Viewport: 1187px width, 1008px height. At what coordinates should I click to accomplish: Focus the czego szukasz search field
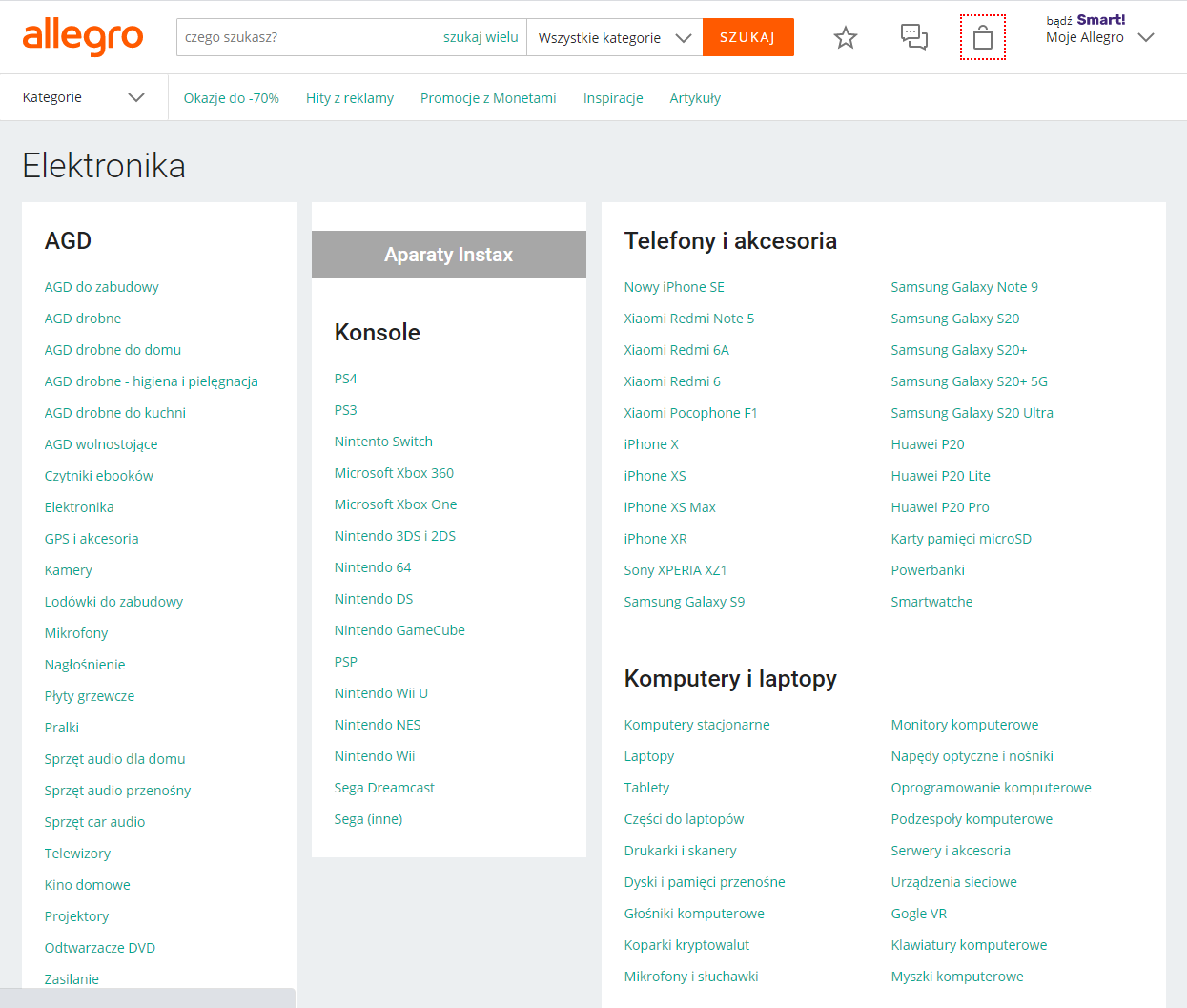coord(305,37)
